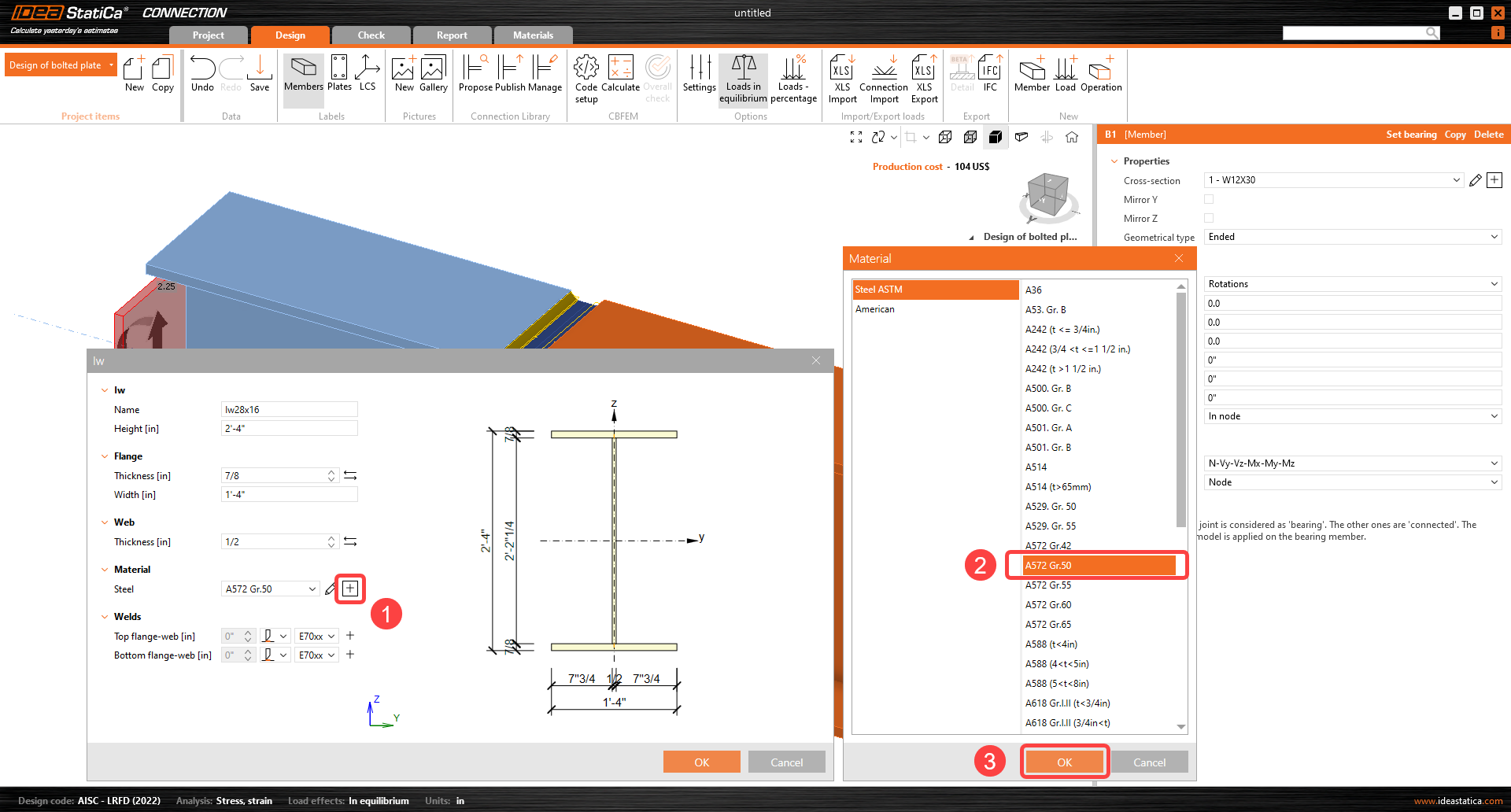The width and height of the screenshot is (1511, 812).
Task: Collapse the Flange section
Action: coord(105,456)
